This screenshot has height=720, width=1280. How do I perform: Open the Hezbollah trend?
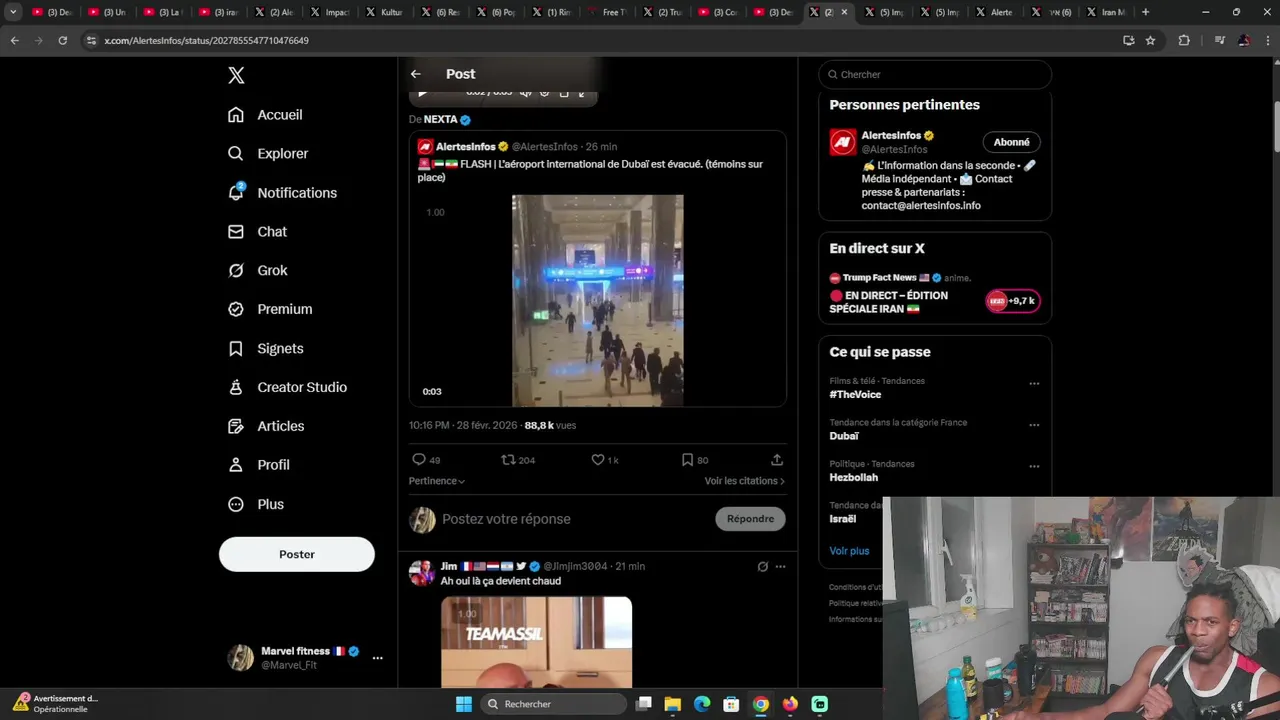tap(854, 478)
